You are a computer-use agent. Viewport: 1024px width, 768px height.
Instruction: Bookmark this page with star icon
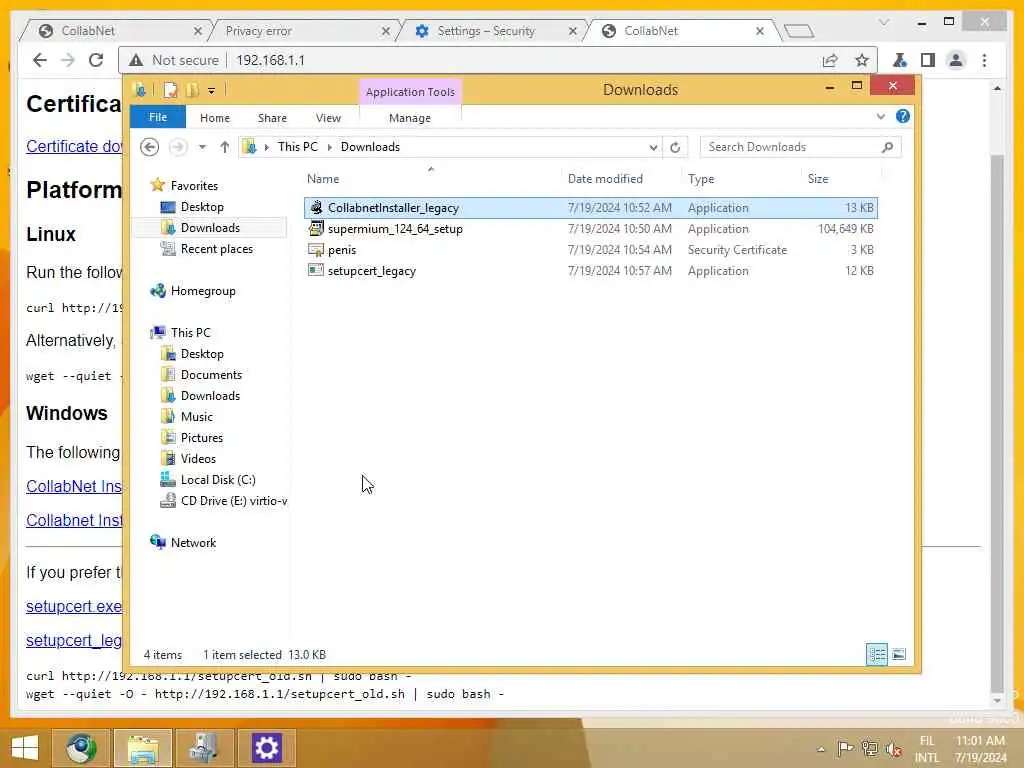(x=862, y=61)
